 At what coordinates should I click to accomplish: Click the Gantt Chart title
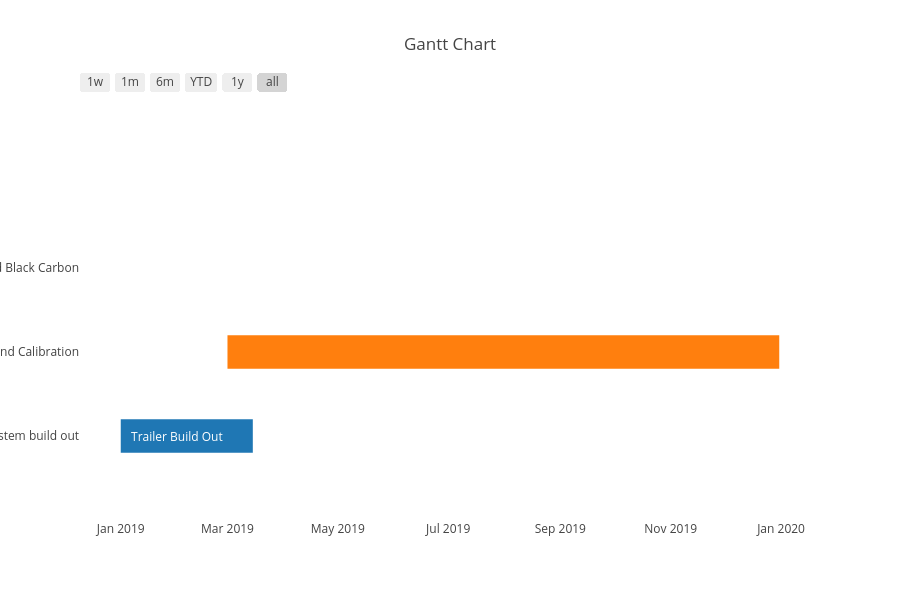(450, 44)
